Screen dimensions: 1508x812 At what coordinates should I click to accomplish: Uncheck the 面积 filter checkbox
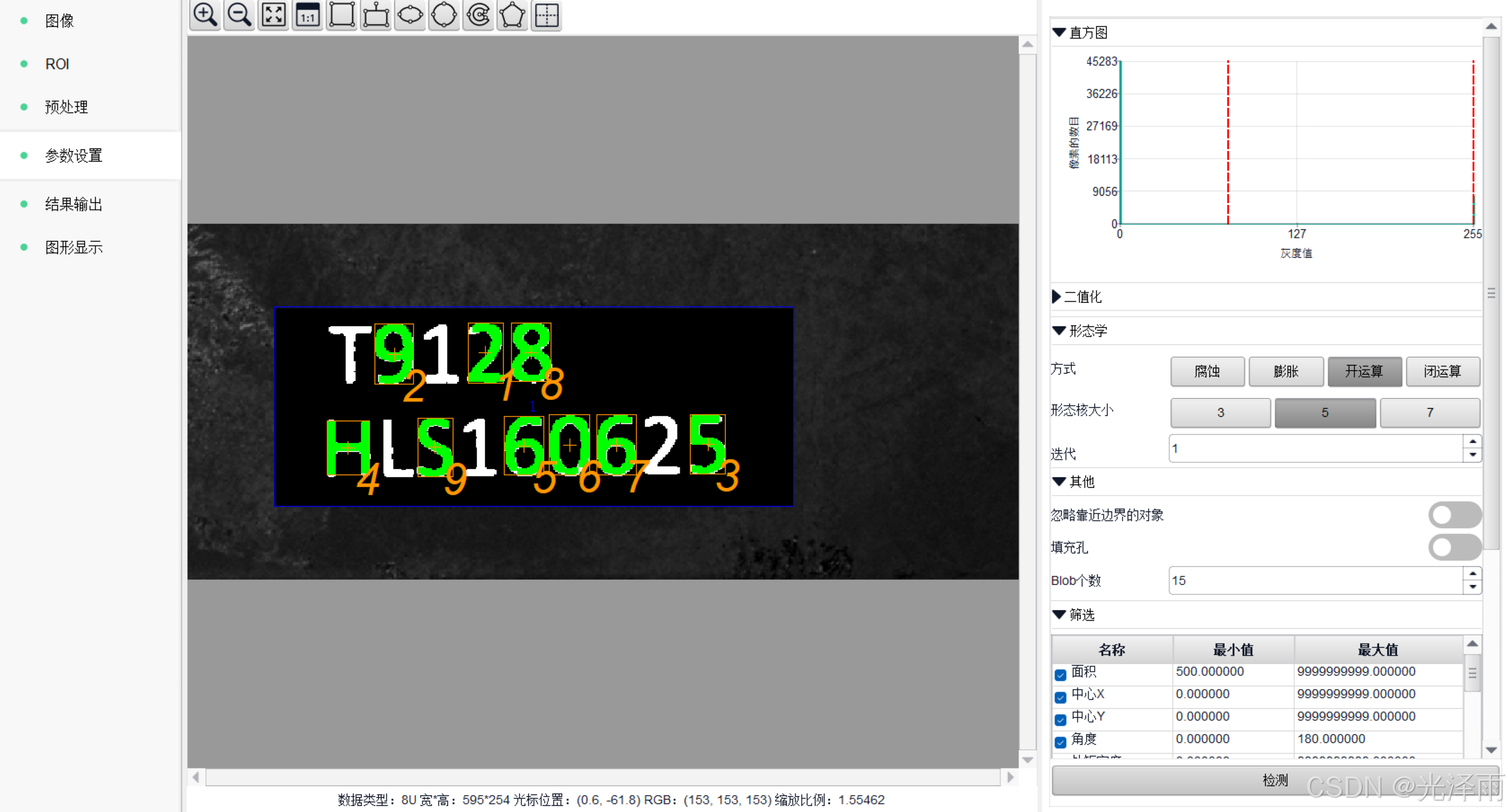click(1061, 675)
